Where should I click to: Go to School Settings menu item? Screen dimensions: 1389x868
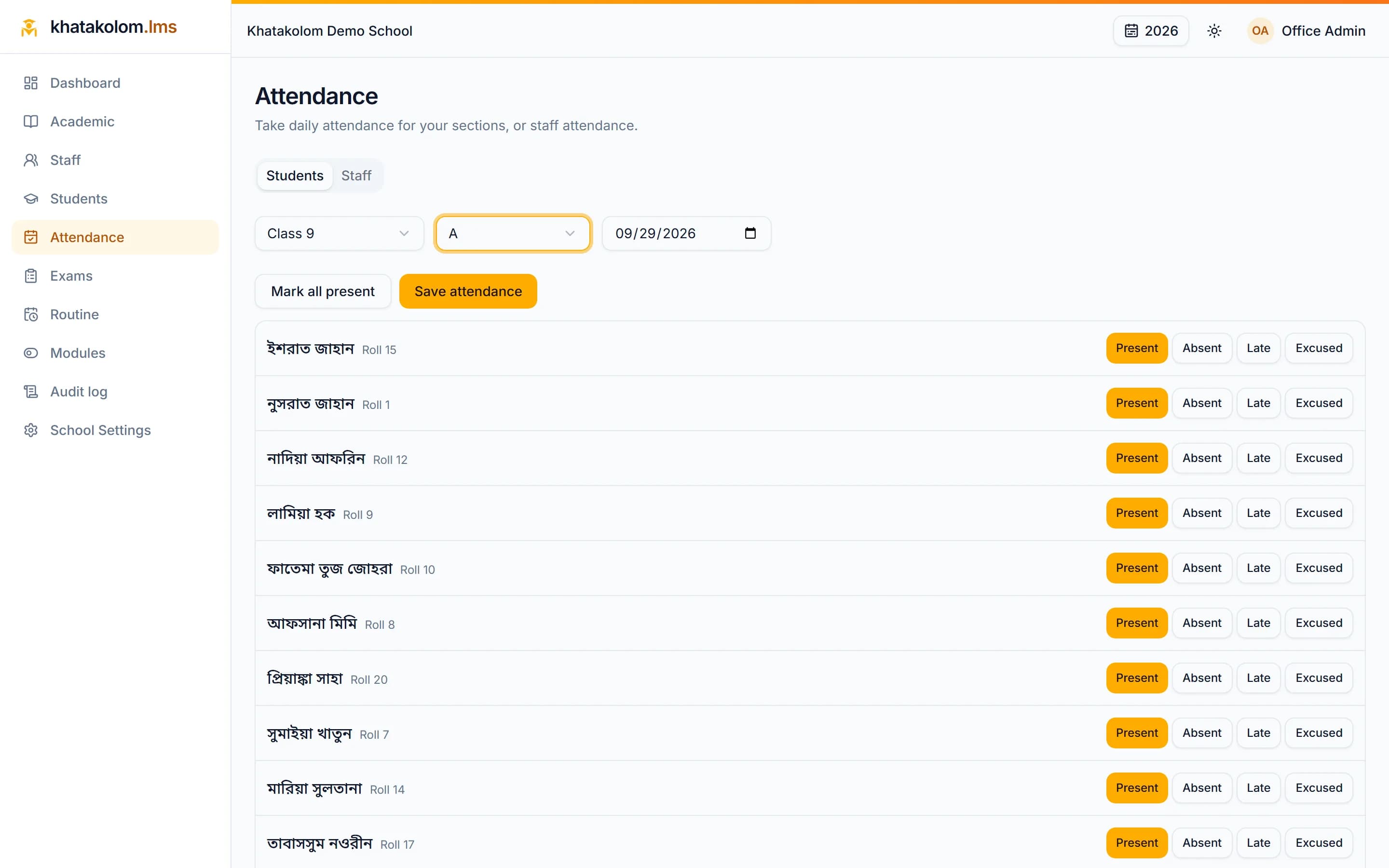[x=115, y=430]
